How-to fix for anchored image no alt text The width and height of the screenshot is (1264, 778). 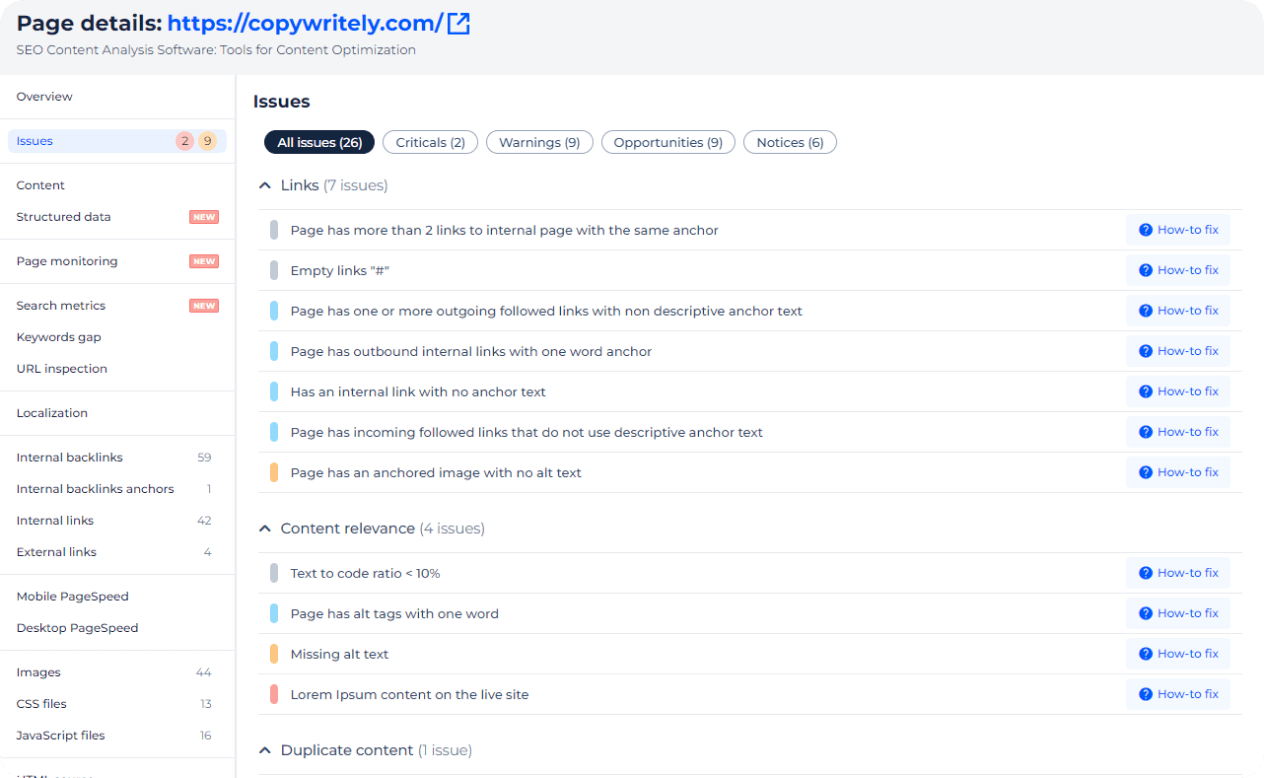click(1178, 472)
